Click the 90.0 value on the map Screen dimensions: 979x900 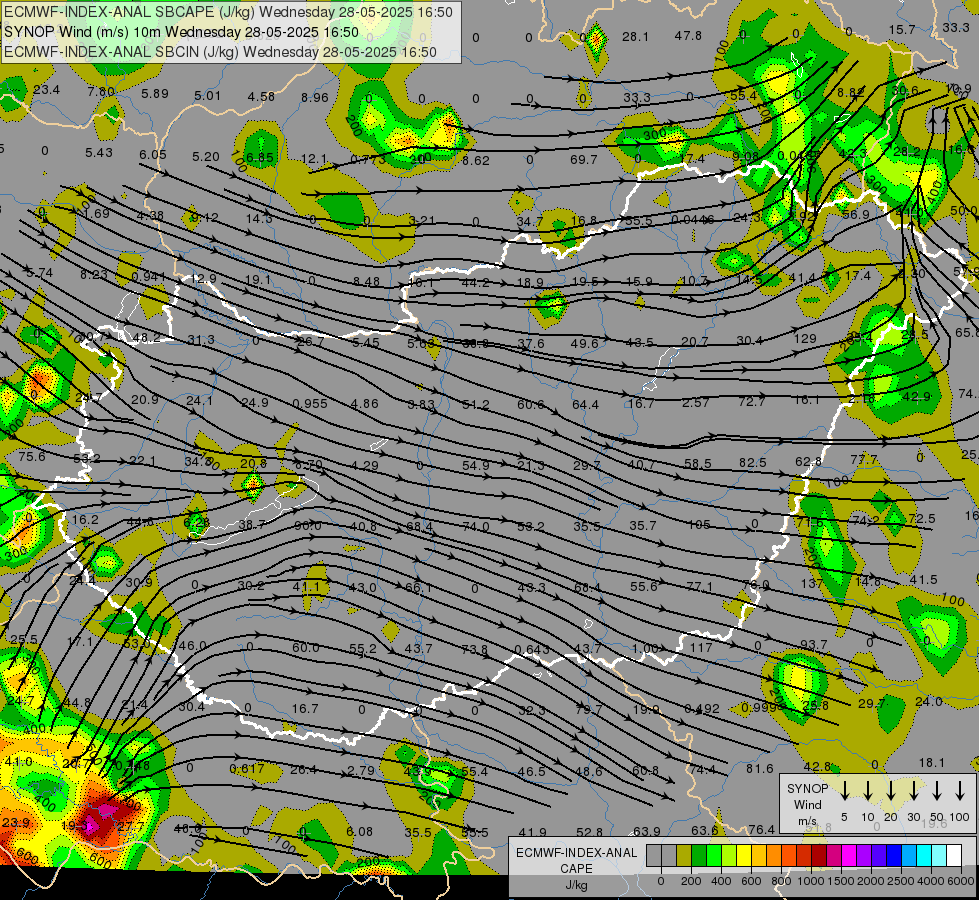[x=307, y=526]
